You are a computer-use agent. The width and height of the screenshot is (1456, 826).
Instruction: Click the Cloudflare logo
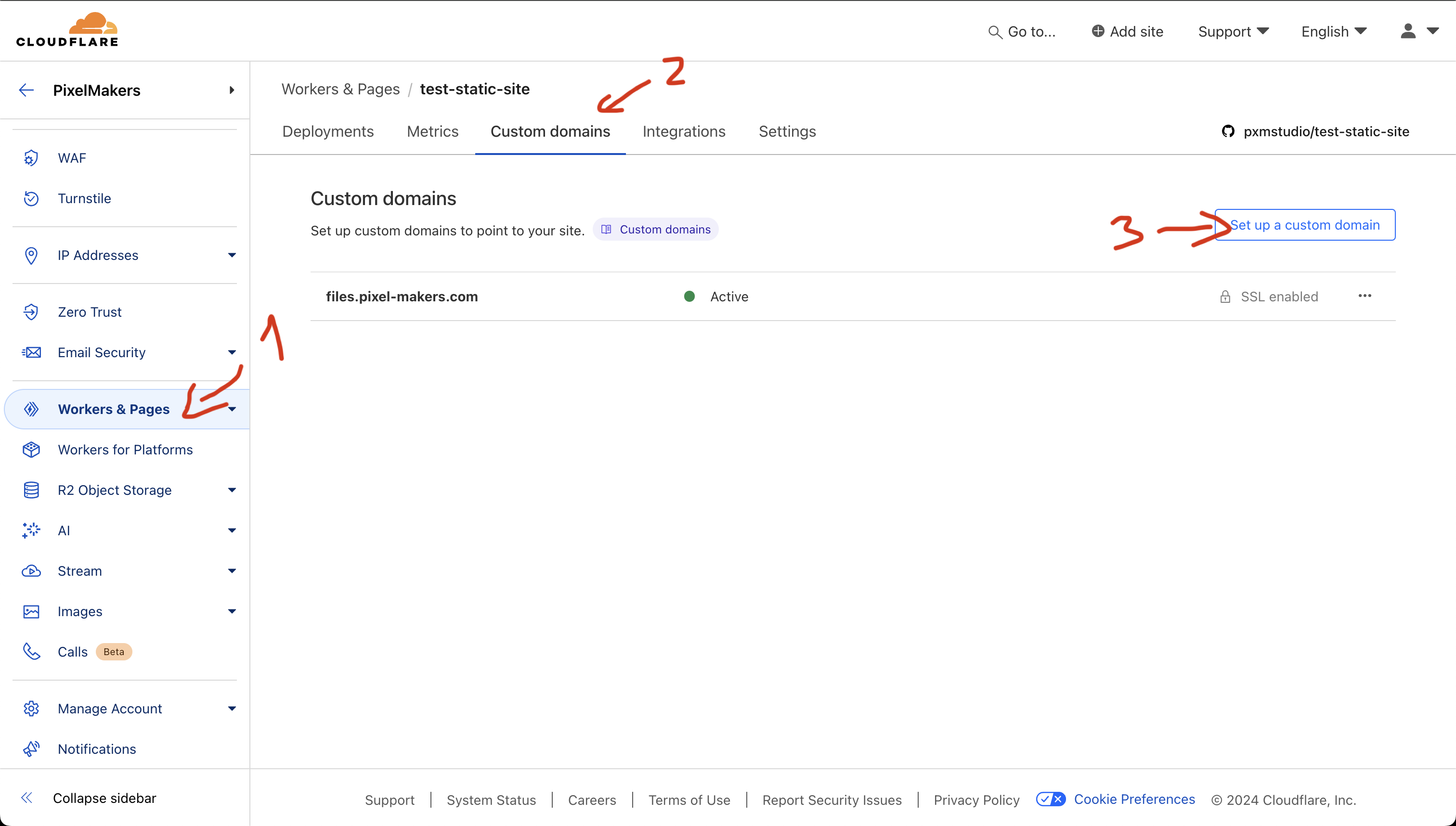coord(67,29)
